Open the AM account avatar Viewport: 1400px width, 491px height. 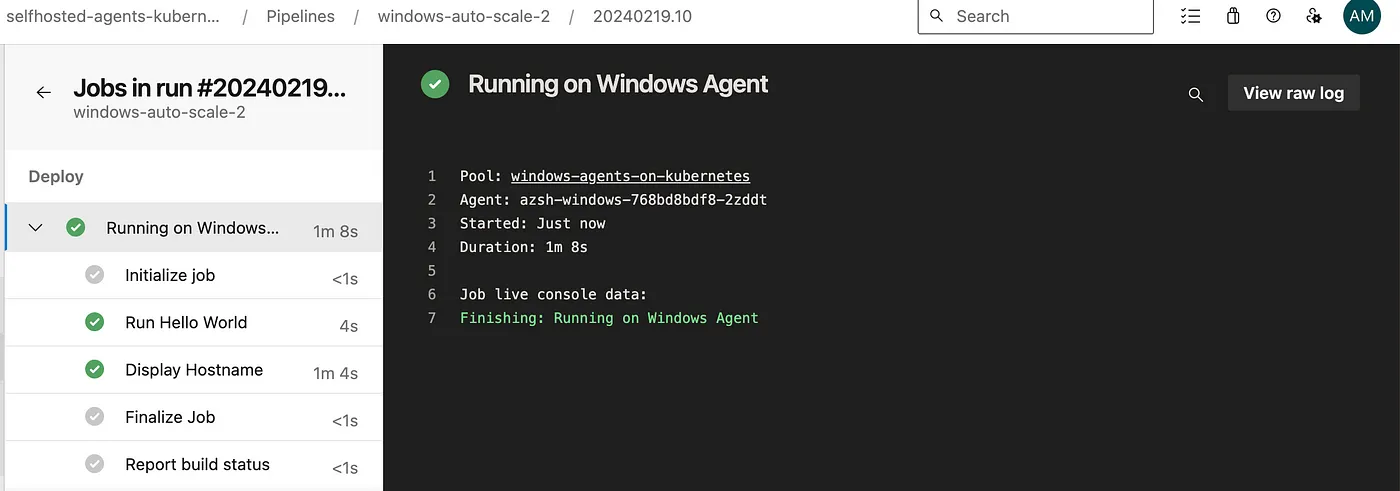coord(1361,16)
